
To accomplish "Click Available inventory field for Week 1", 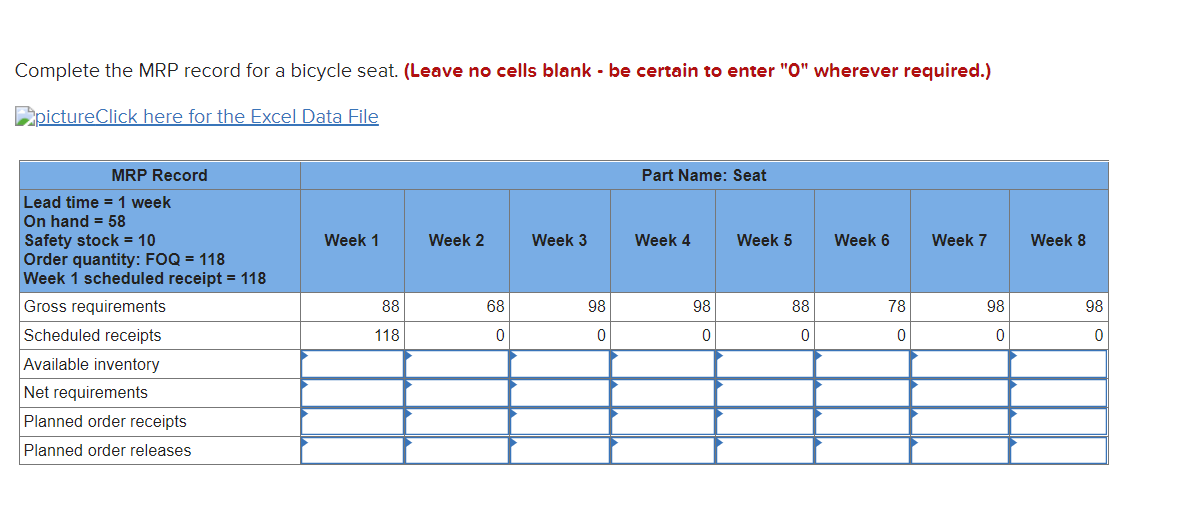I will pyautogui.click(x=353, y=364).
